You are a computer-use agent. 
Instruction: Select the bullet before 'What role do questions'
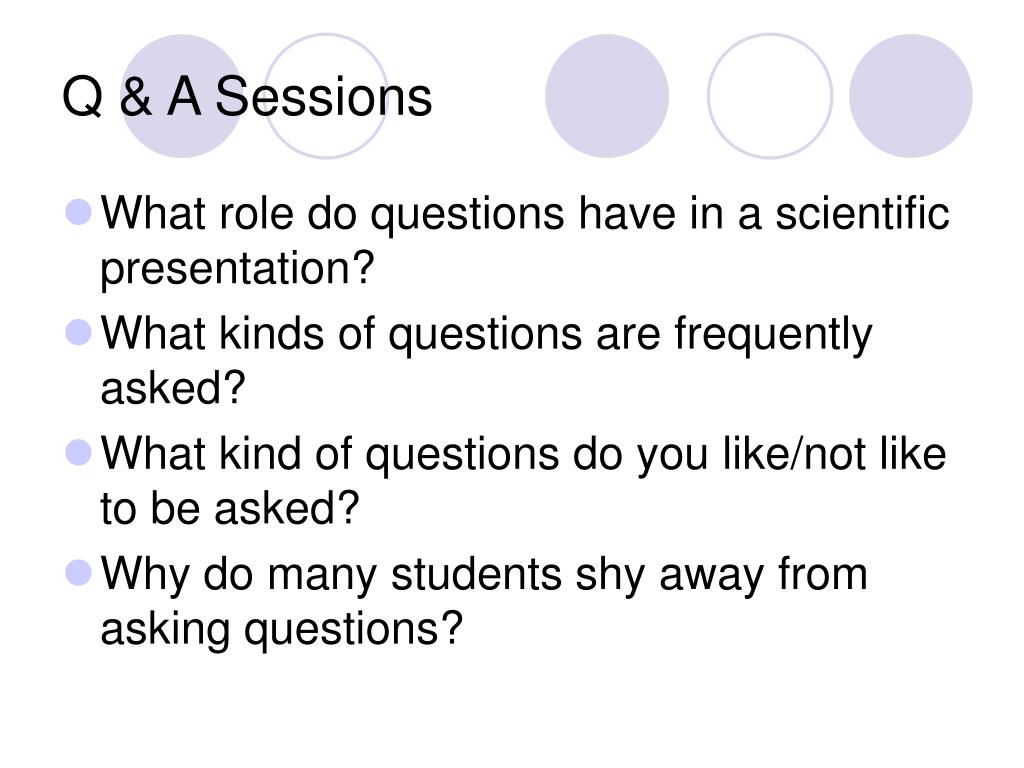[78, 212]
